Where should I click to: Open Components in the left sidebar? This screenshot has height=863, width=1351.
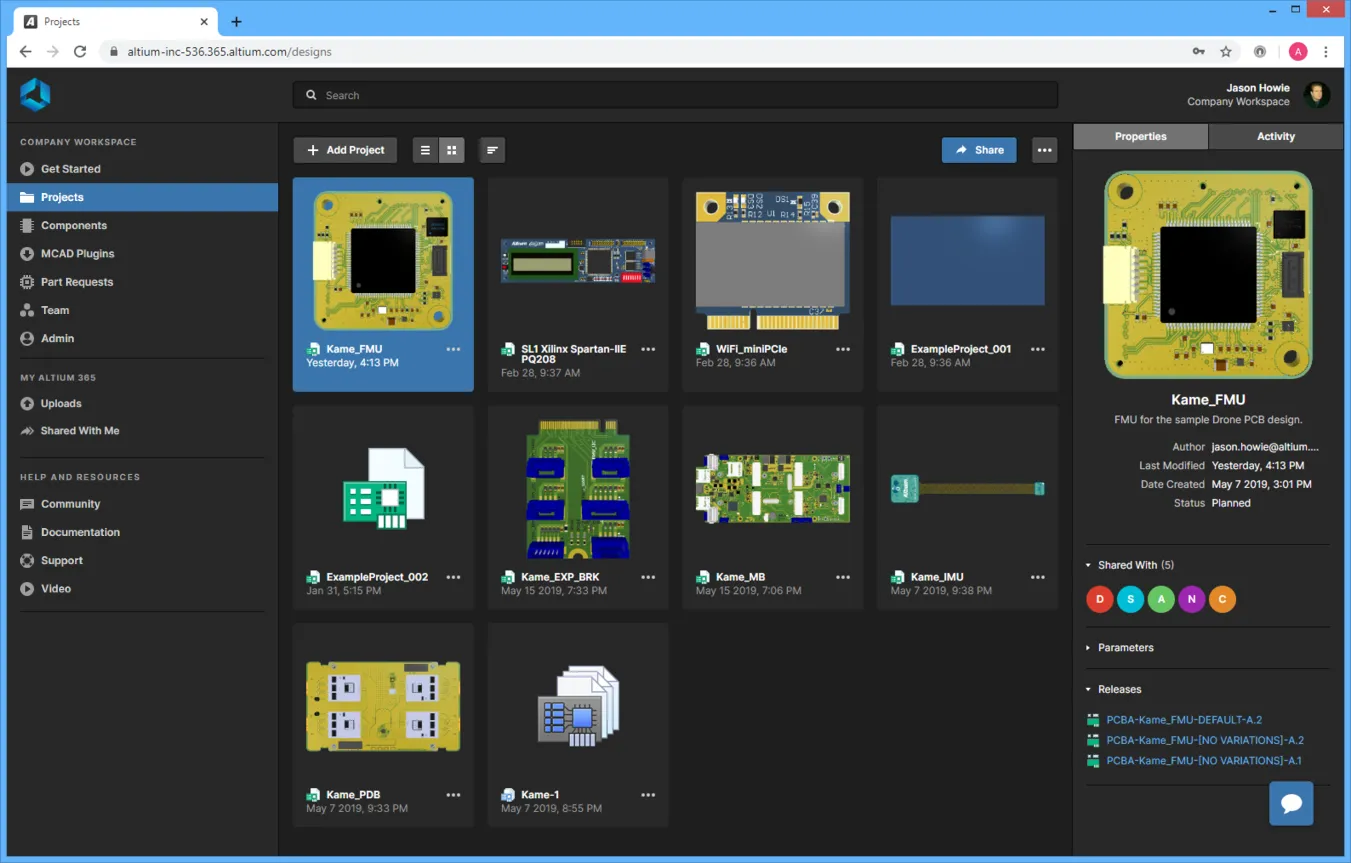(x=73, y=226)
